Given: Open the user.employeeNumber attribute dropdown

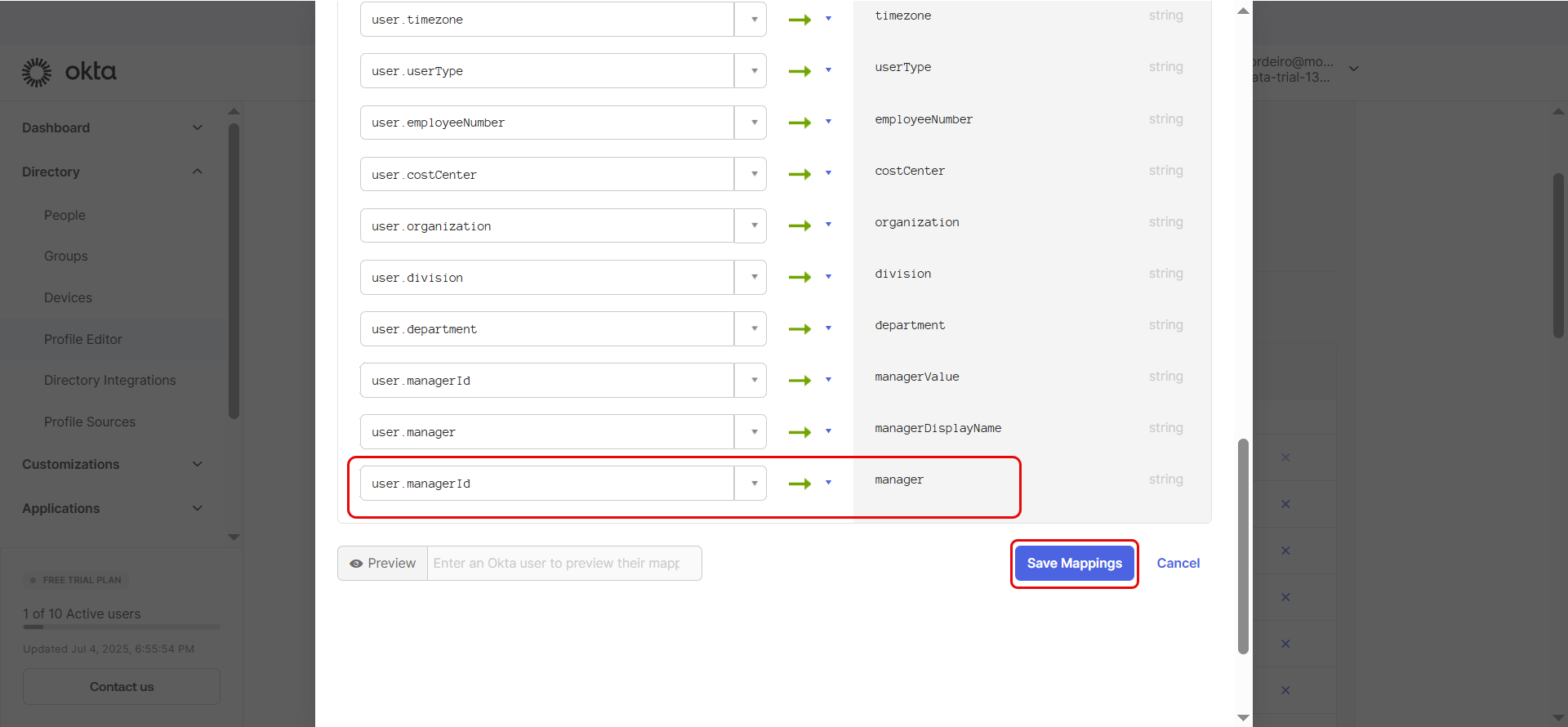Looking at the screenshot, I should coord(751,123).
